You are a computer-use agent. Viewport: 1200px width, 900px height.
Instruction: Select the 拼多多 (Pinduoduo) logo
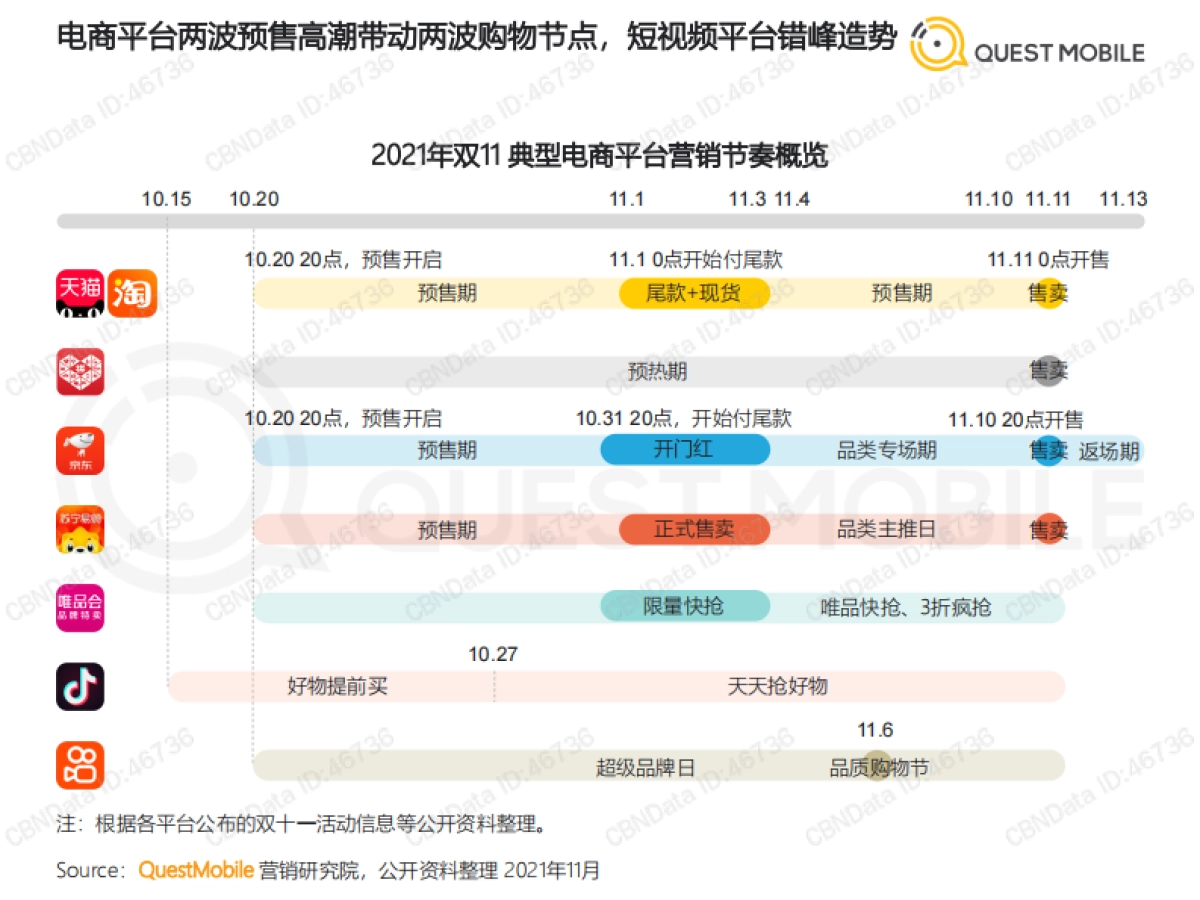80,370
